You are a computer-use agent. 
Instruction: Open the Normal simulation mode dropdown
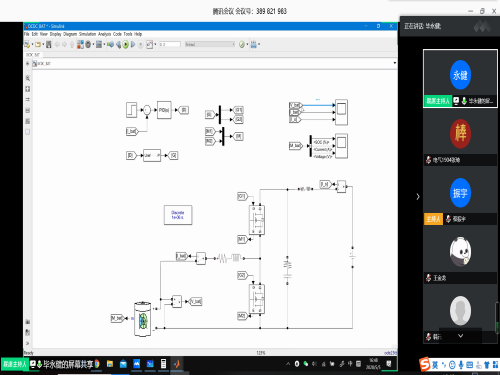click(210, 44)
